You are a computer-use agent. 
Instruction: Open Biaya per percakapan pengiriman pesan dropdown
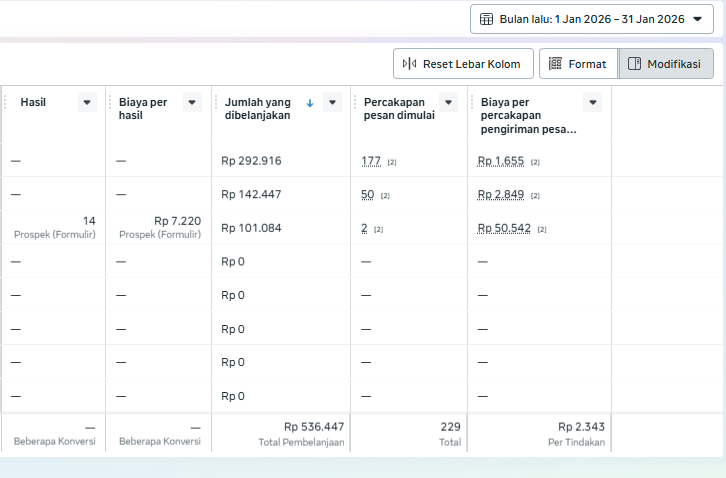(x=592, y=102)
